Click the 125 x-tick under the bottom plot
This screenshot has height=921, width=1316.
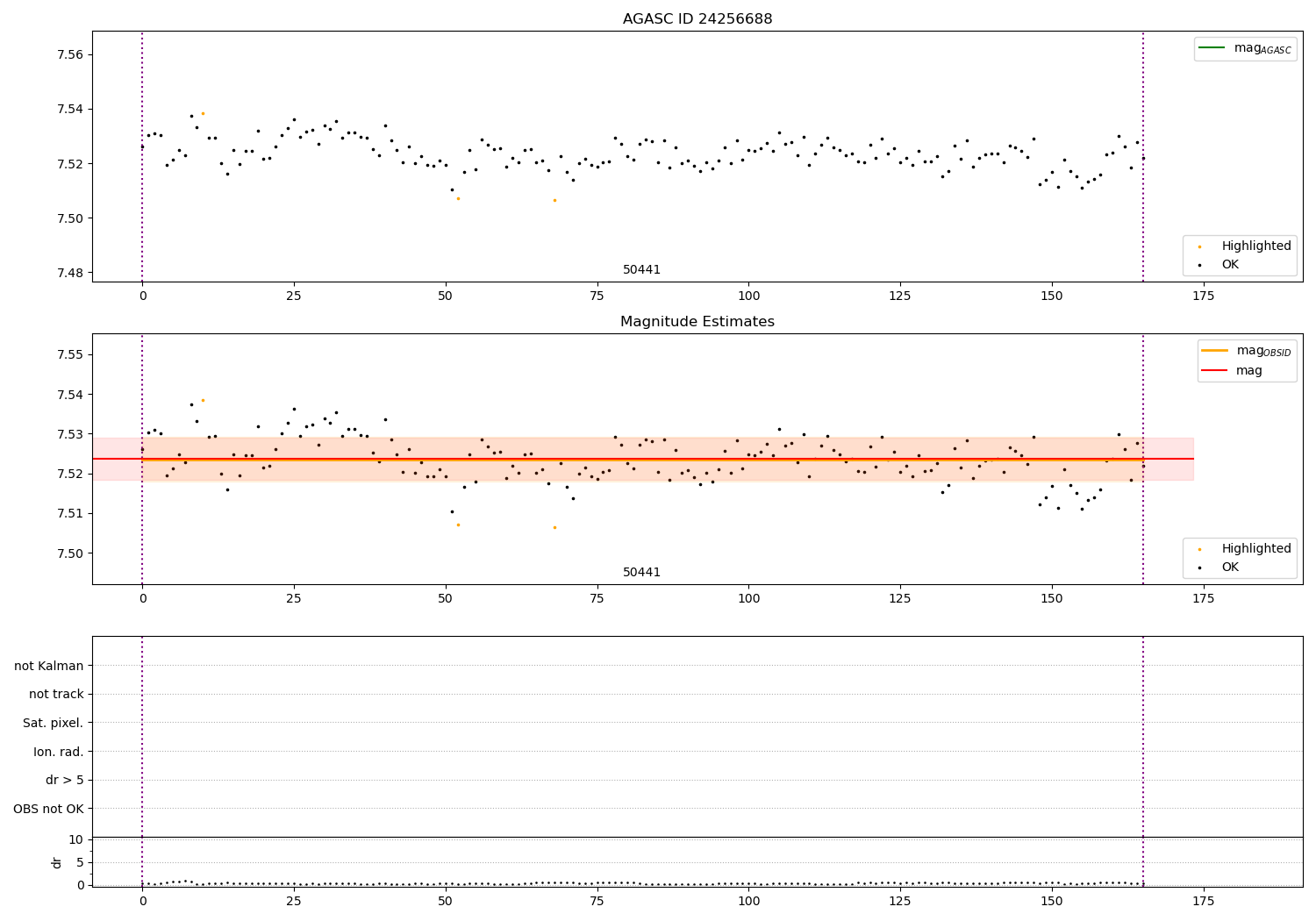pyautogui.click(x=900, y=900)
